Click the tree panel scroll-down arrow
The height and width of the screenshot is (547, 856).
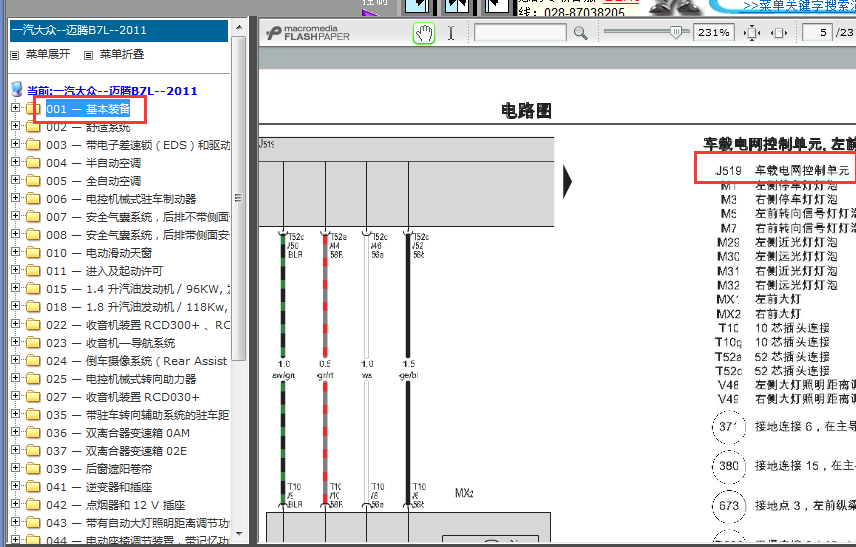click(239, 533)
